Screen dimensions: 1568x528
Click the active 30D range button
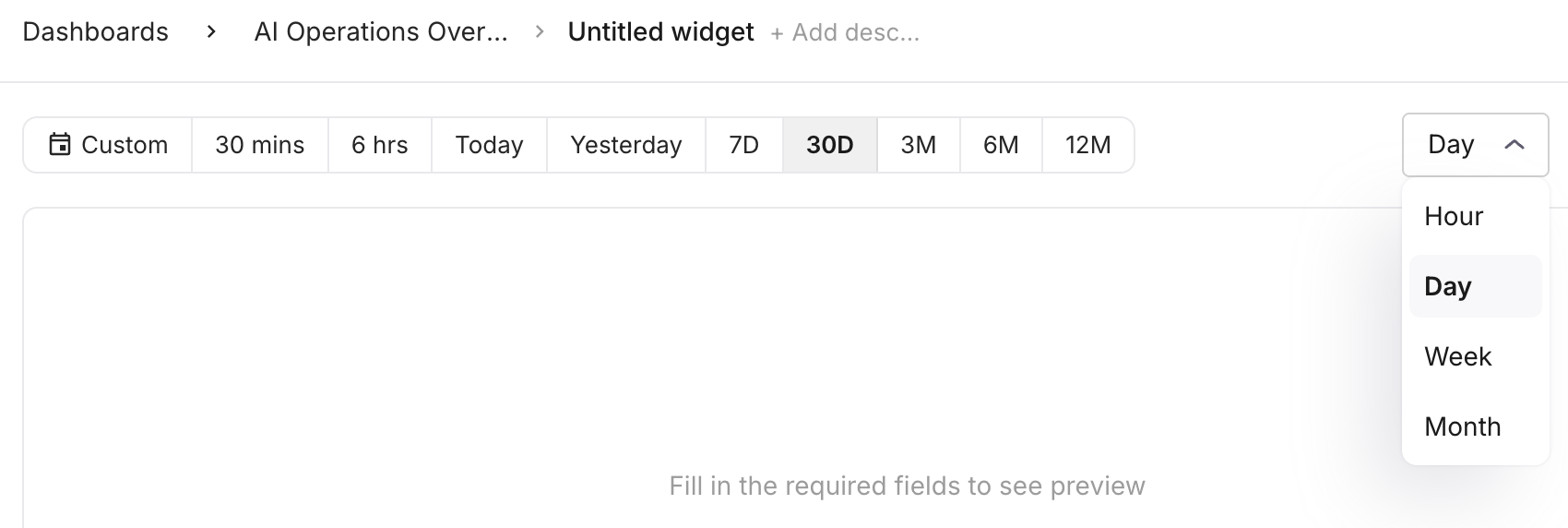tap(829, 145)
